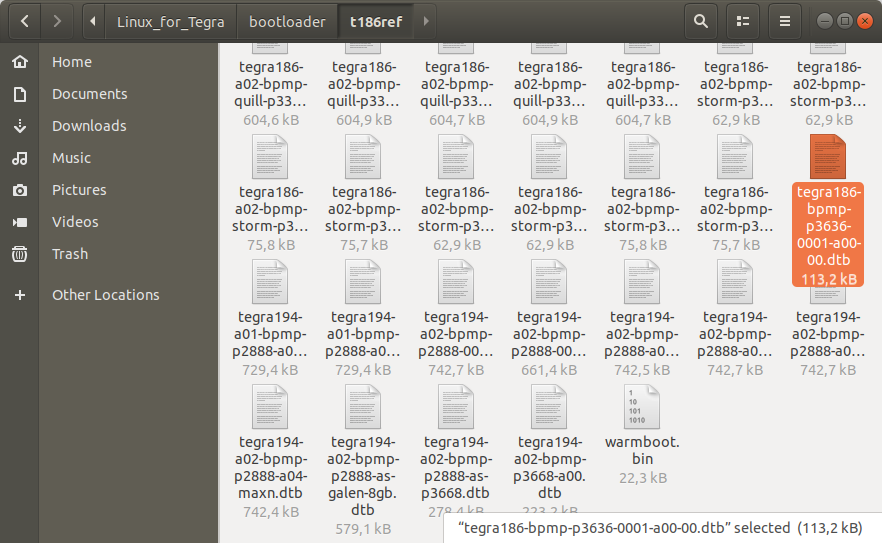Click the Trash label in sidebar
The image size is (882, 543).
70,254
